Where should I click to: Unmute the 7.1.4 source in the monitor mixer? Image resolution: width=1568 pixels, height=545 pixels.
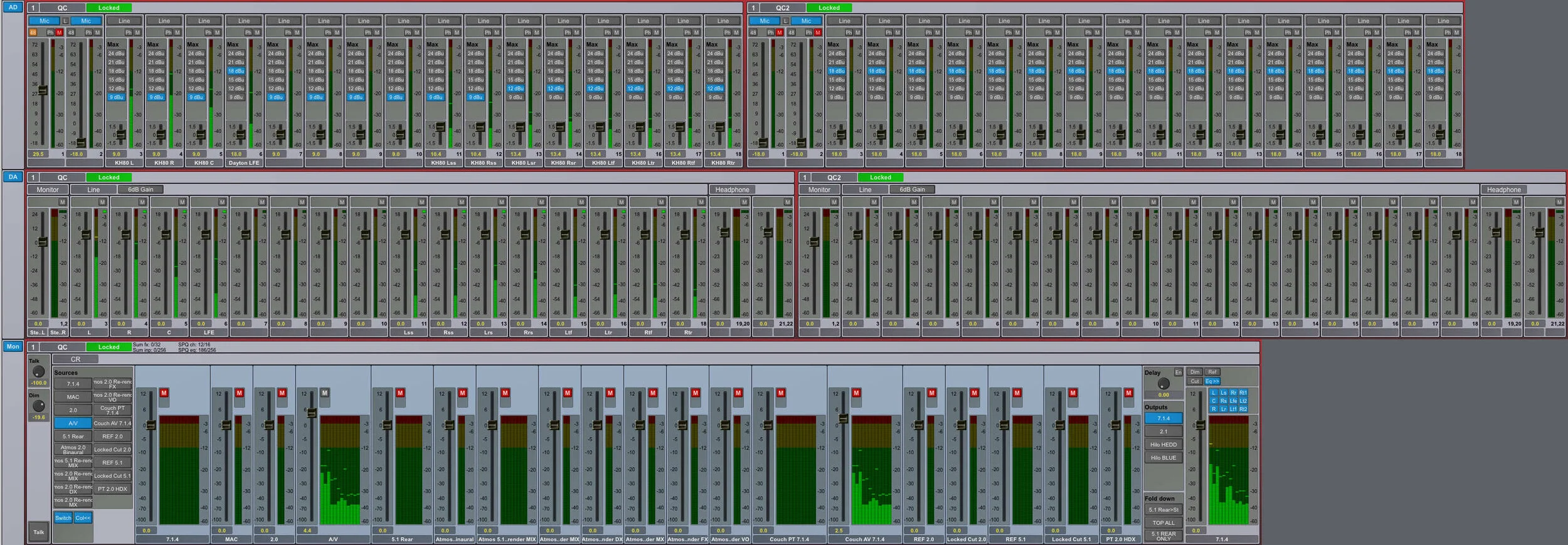point(164,393)
